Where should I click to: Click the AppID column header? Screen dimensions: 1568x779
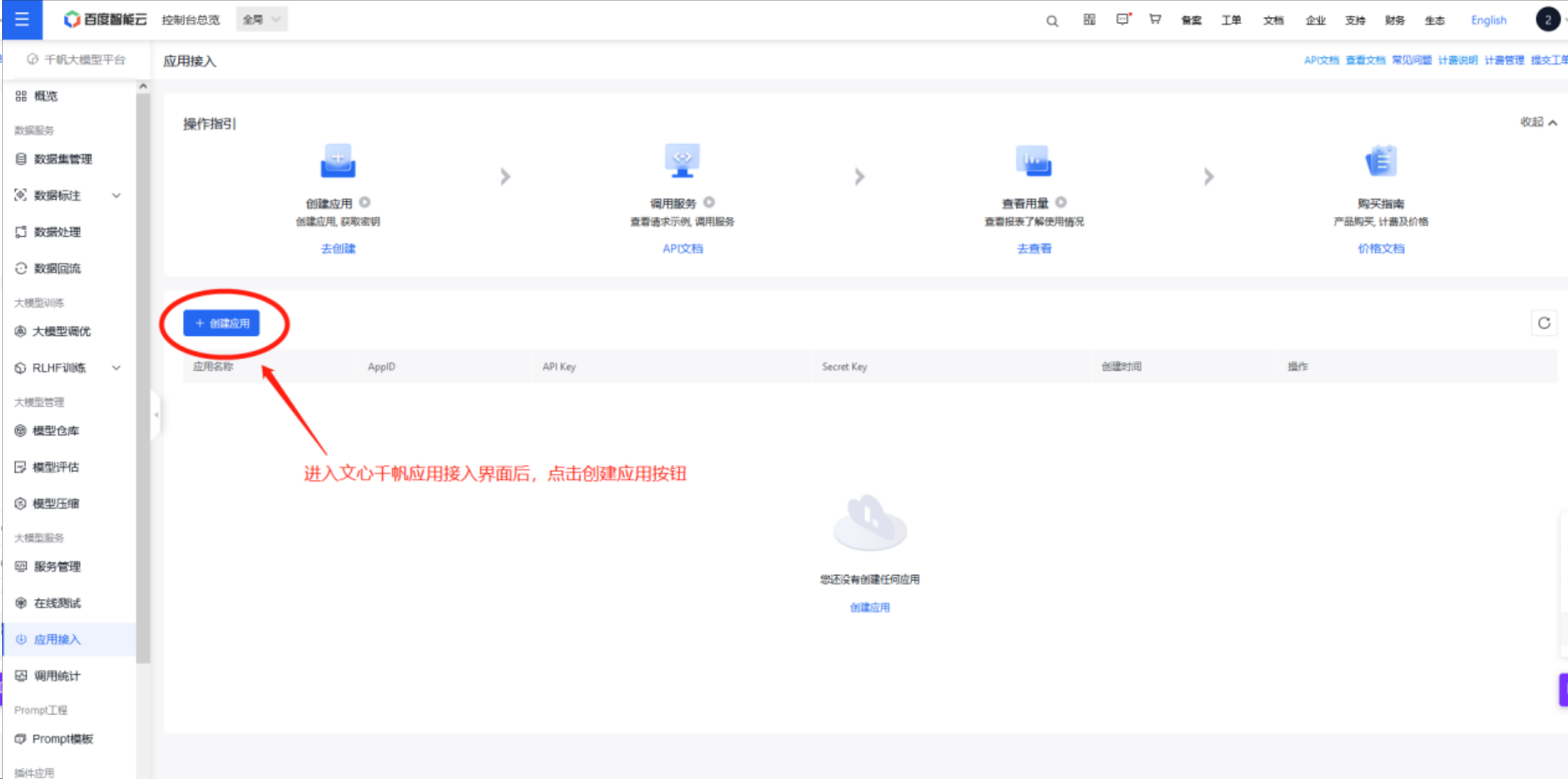click(x=382, y=366)
